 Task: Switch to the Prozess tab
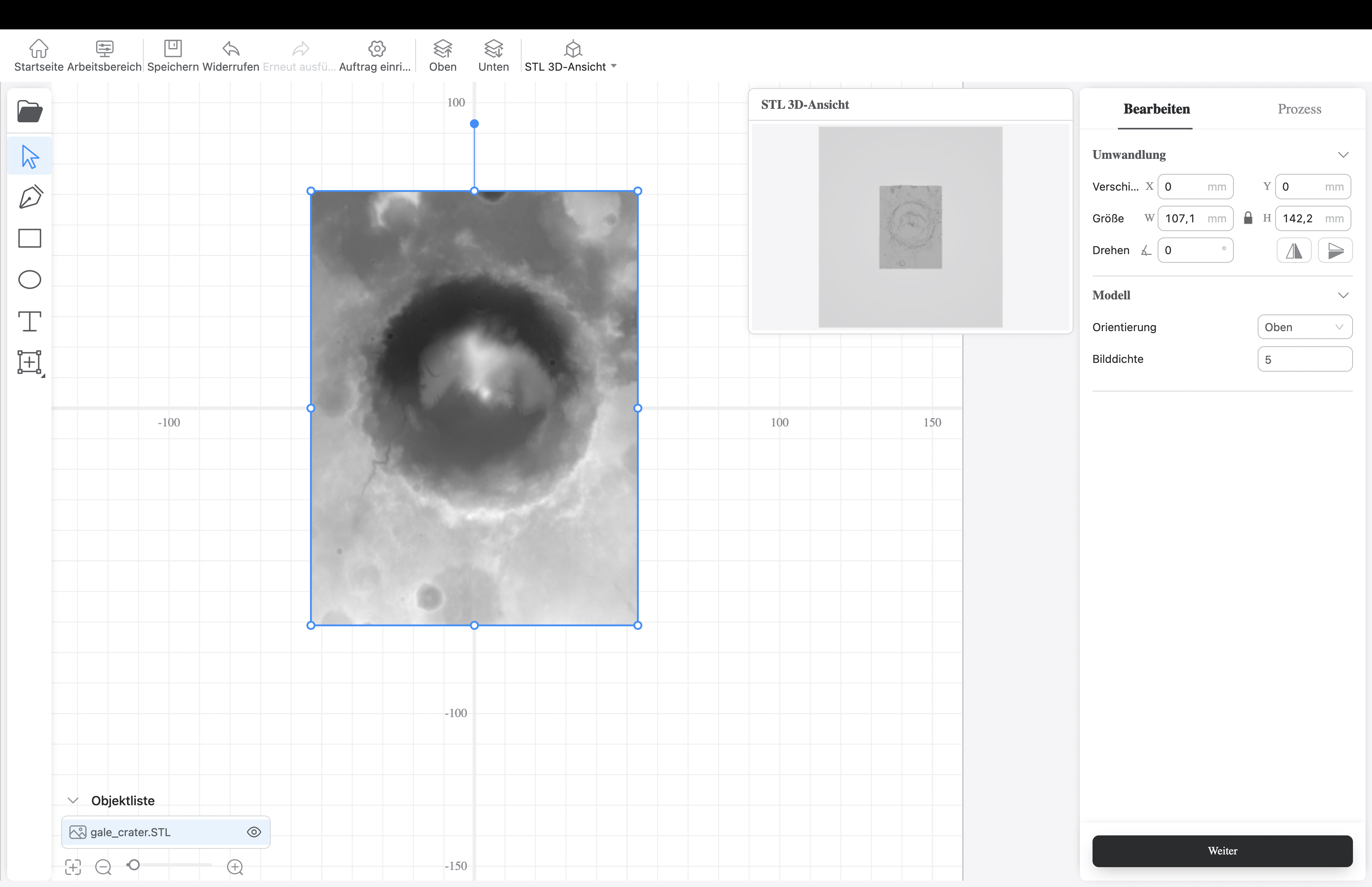coord(1299,109)
